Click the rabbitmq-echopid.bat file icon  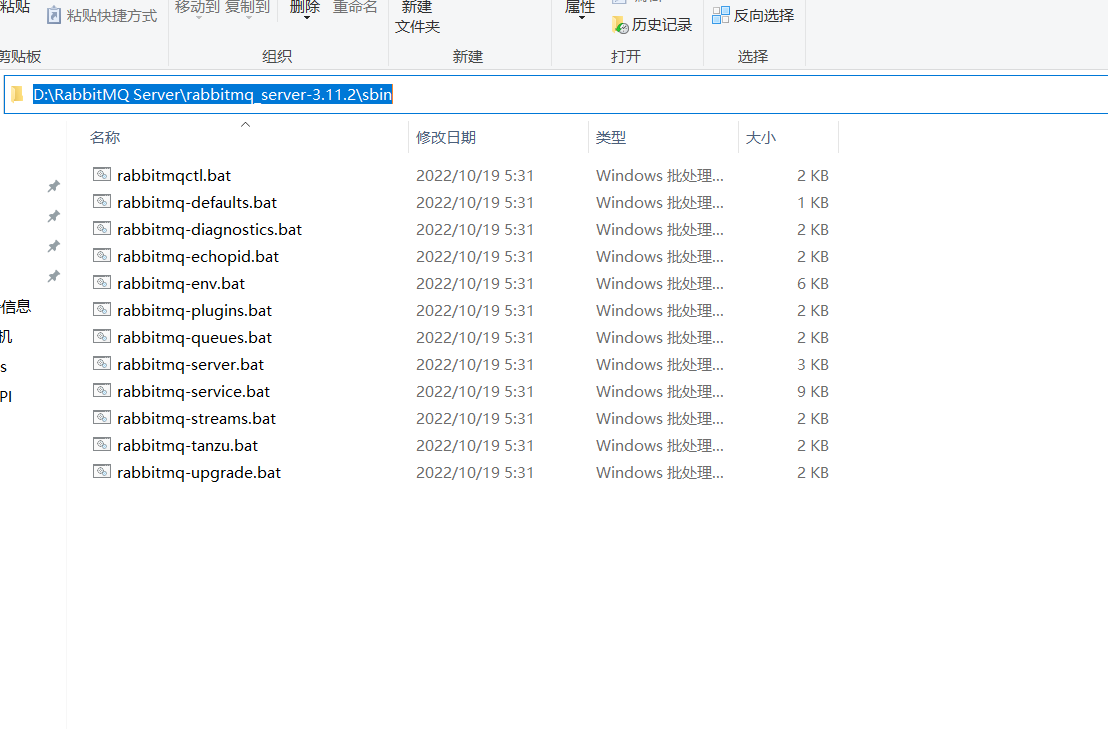[102, 255]
